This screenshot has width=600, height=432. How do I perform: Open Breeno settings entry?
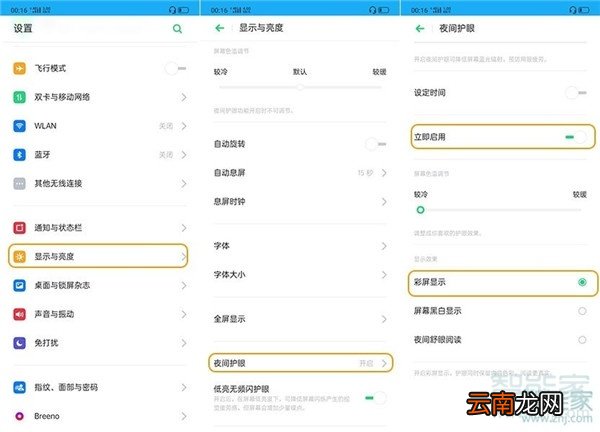coord(99,416)
